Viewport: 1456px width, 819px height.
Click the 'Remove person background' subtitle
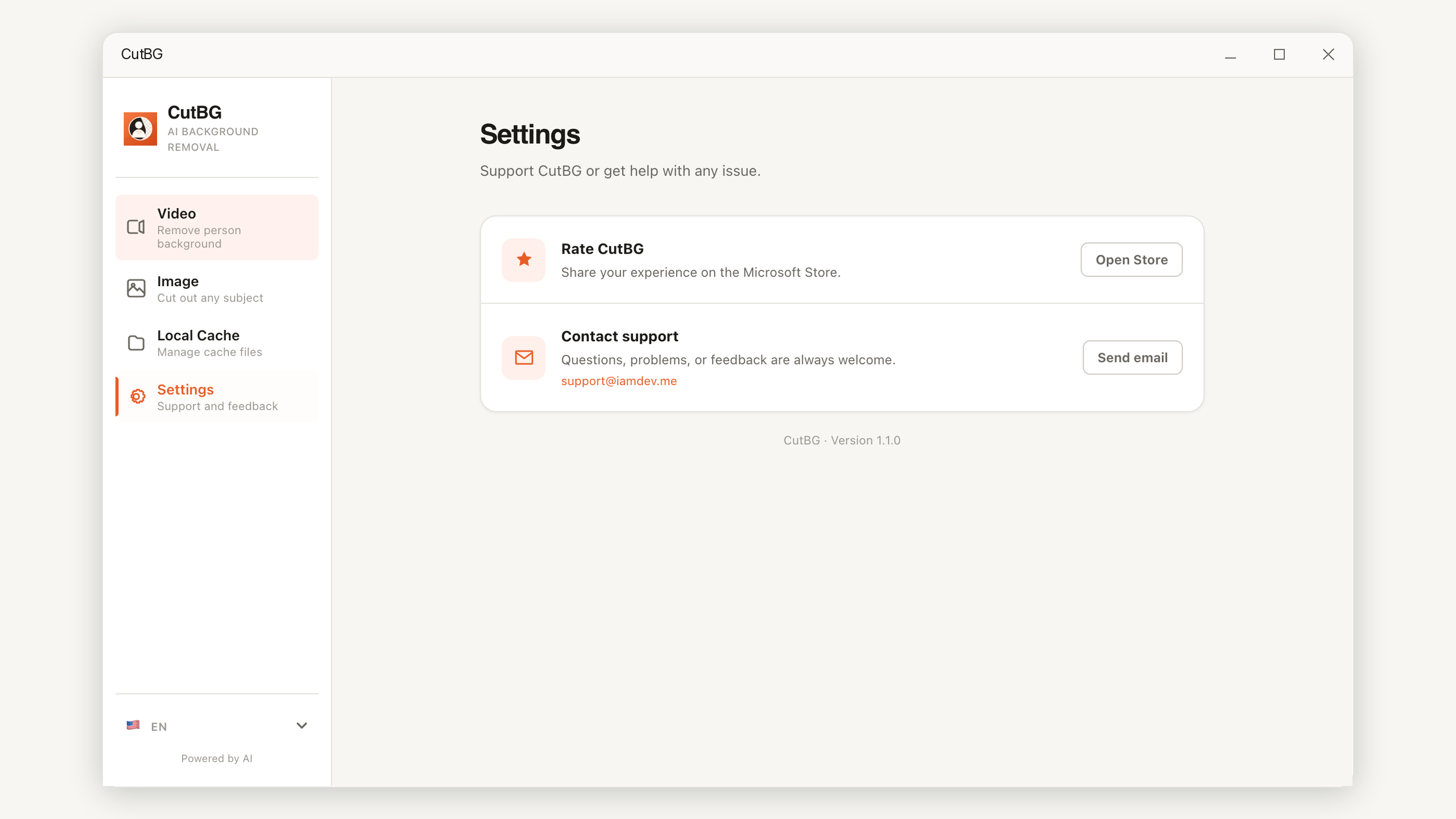[199, 237]
